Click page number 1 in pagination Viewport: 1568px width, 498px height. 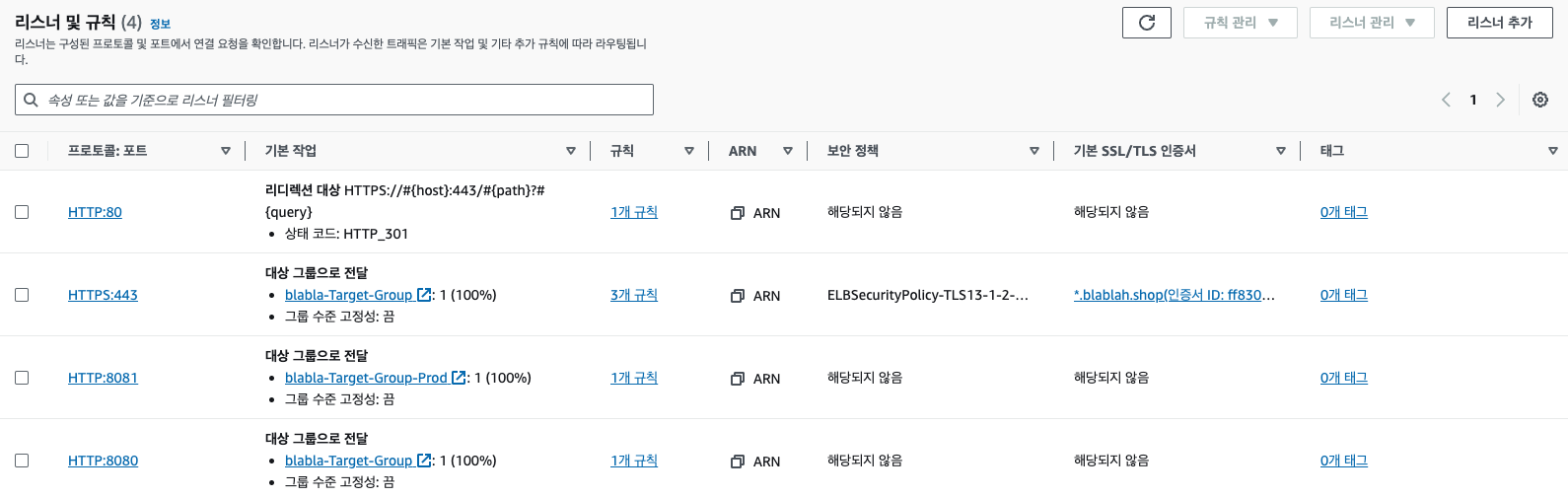(1473, 100)
